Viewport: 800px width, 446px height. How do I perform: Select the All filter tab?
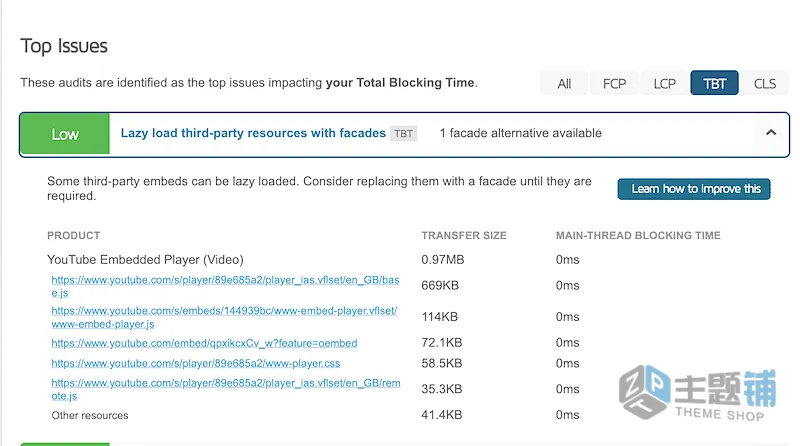[564, 83]
